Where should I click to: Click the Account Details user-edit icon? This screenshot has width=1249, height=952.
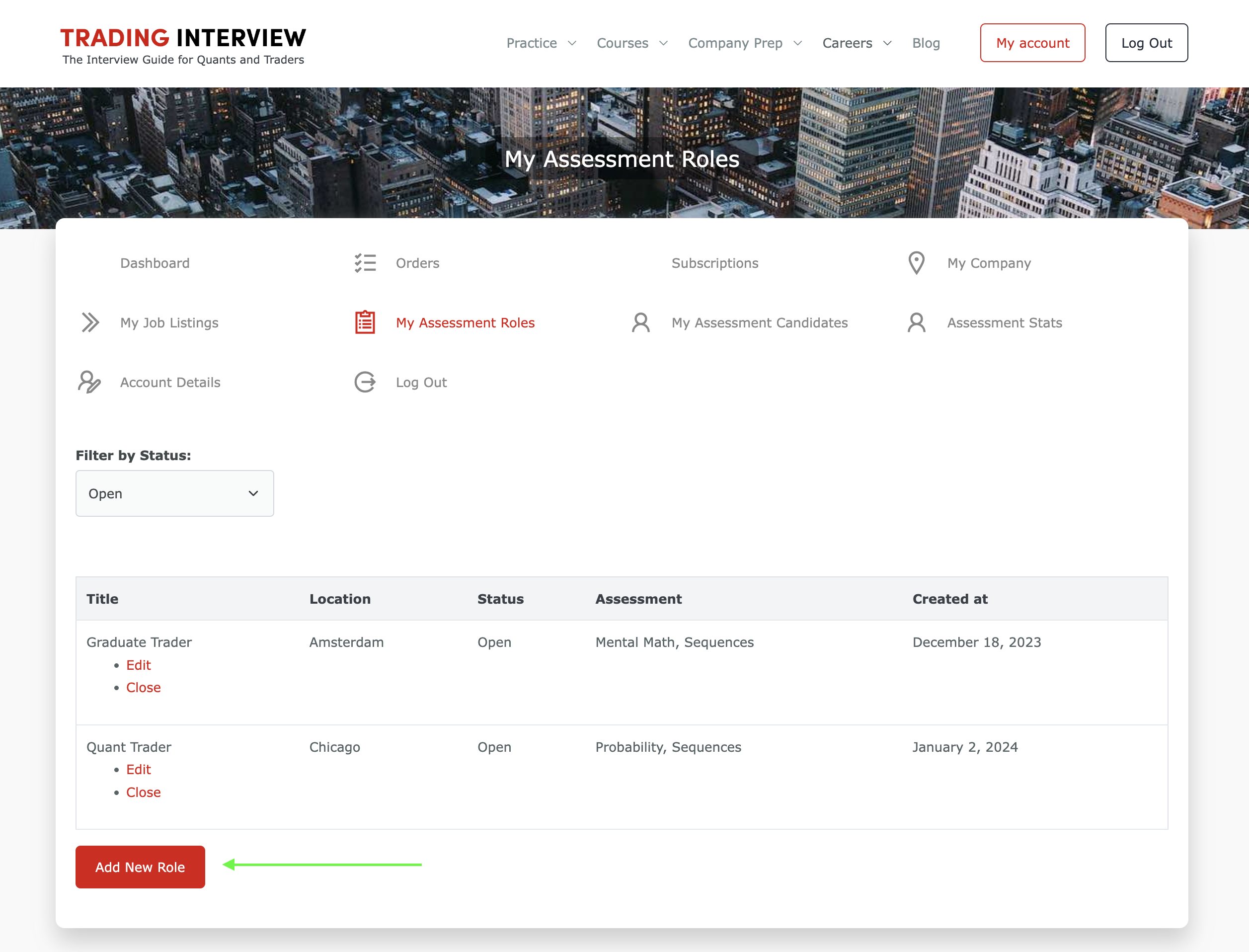(x=89, y=382)
